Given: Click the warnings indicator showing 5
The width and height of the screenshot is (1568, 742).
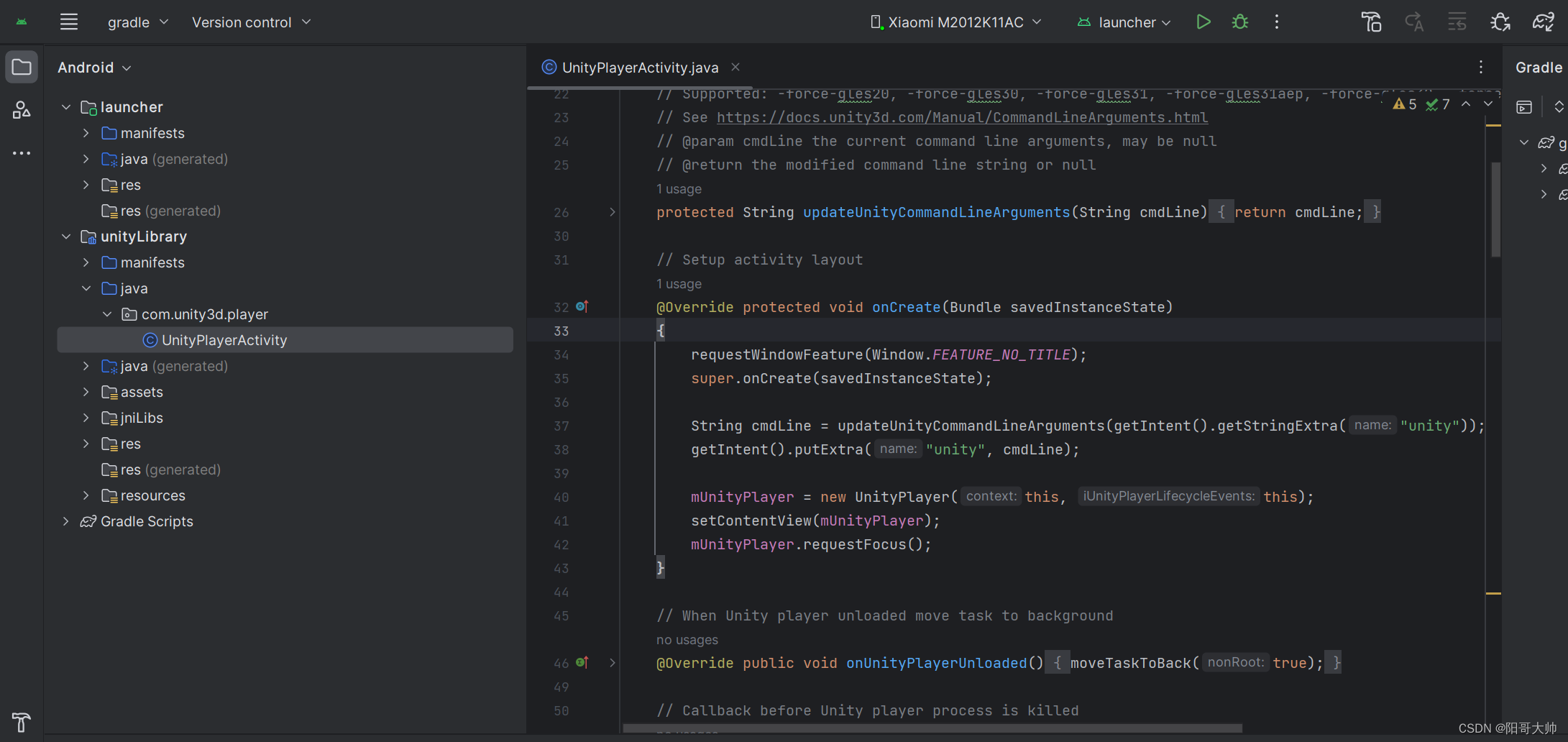Looking at the screenshot, I should tap(1404, 104).
